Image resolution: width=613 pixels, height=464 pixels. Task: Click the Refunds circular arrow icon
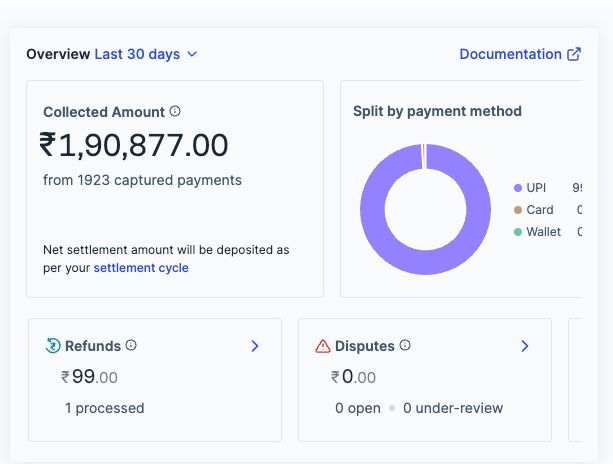click(53, 346)
